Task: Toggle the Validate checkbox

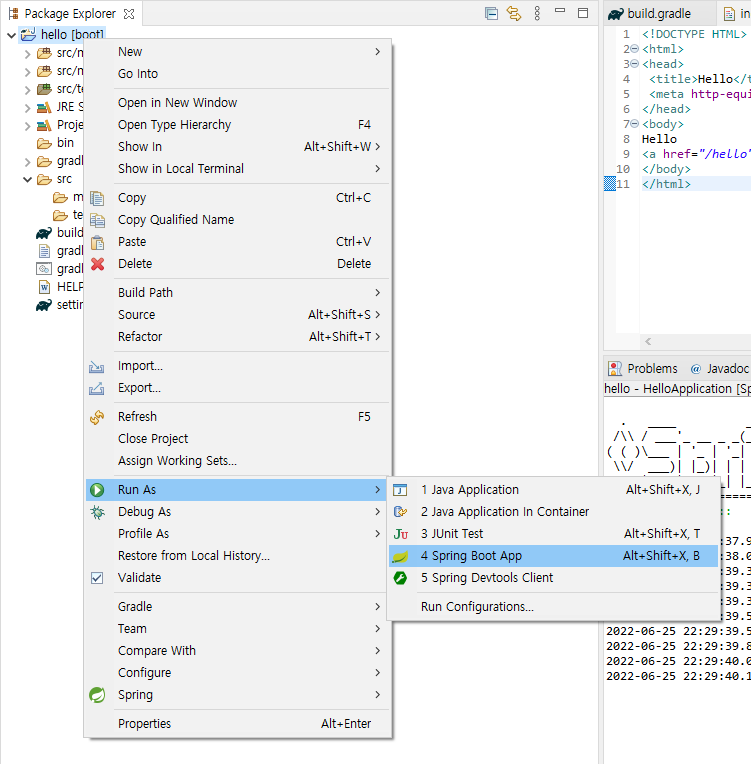Action: coord(97,578)
